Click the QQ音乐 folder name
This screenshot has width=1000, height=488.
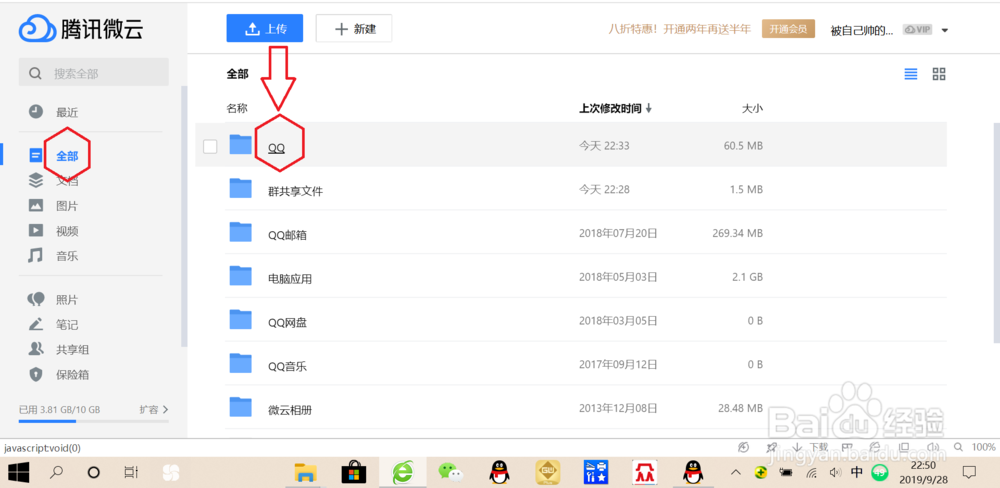tap(288, 366)
